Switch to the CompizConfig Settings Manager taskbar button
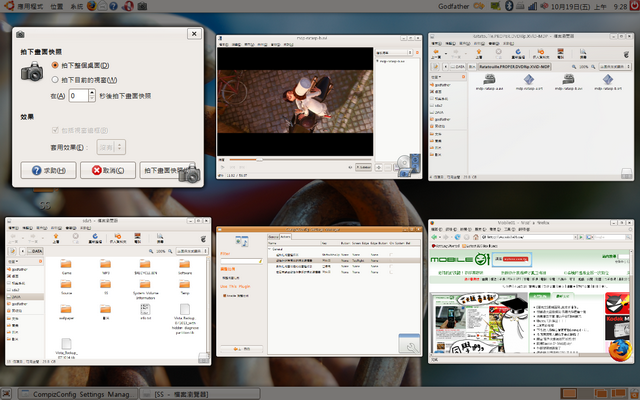Viewport: 640px width, 400px height. [78, 394]
